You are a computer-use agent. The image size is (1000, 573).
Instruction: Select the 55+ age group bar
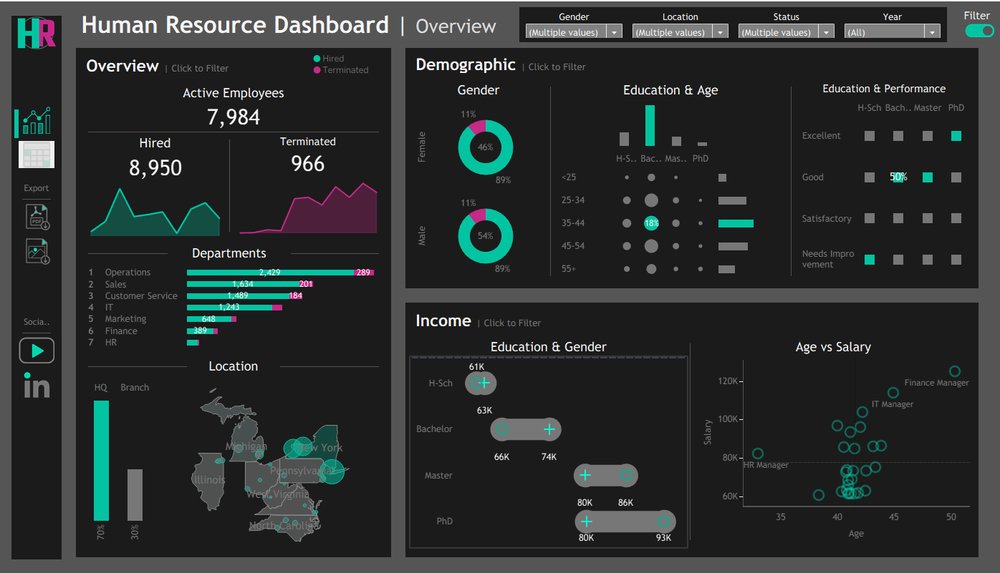coord(726,269)
